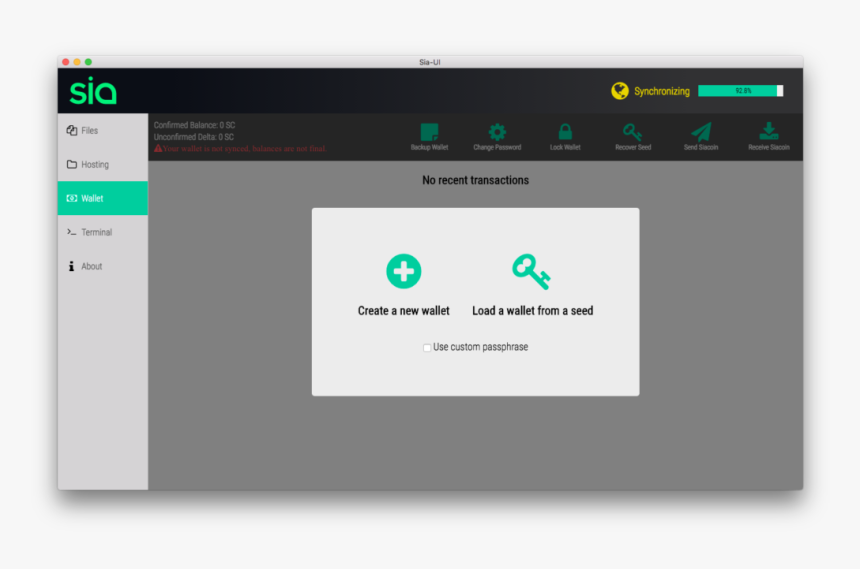860x569 pixels.
Task: Click the Confirmed Balance: 0 SC text
Action: pyautogui.click(x=194, y=125)
